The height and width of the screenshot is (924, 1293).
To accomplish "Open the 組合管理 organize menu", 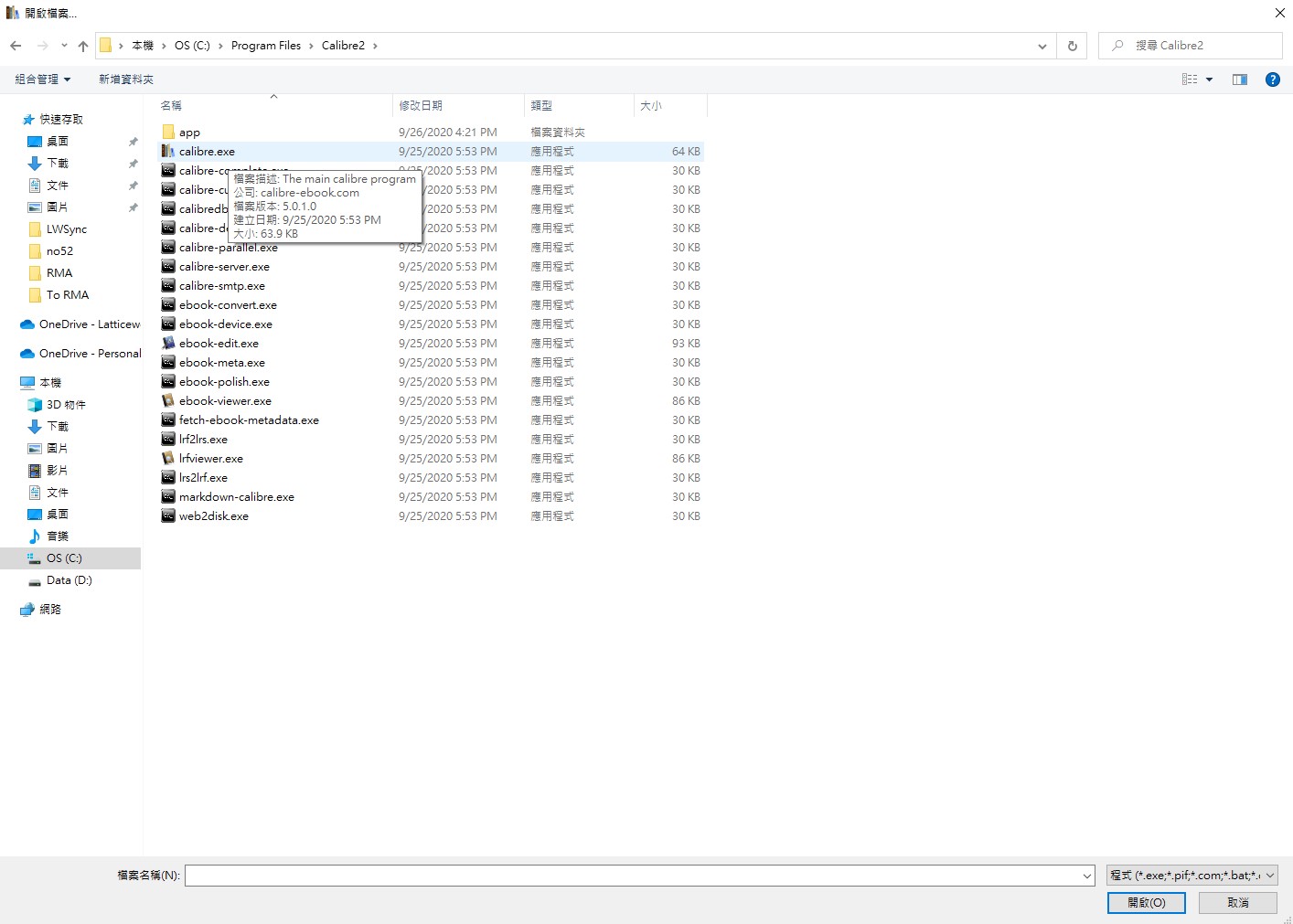I will tap(42, 80).
